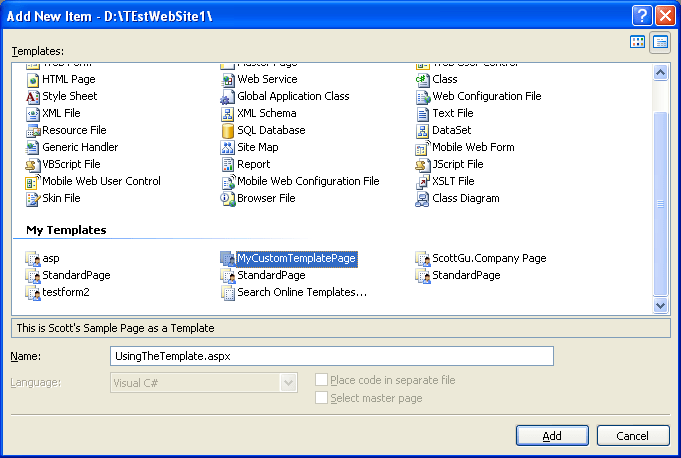Choose the Web Service template icon
The width and height of the screenshot is (681, 458).
(228, 80)
